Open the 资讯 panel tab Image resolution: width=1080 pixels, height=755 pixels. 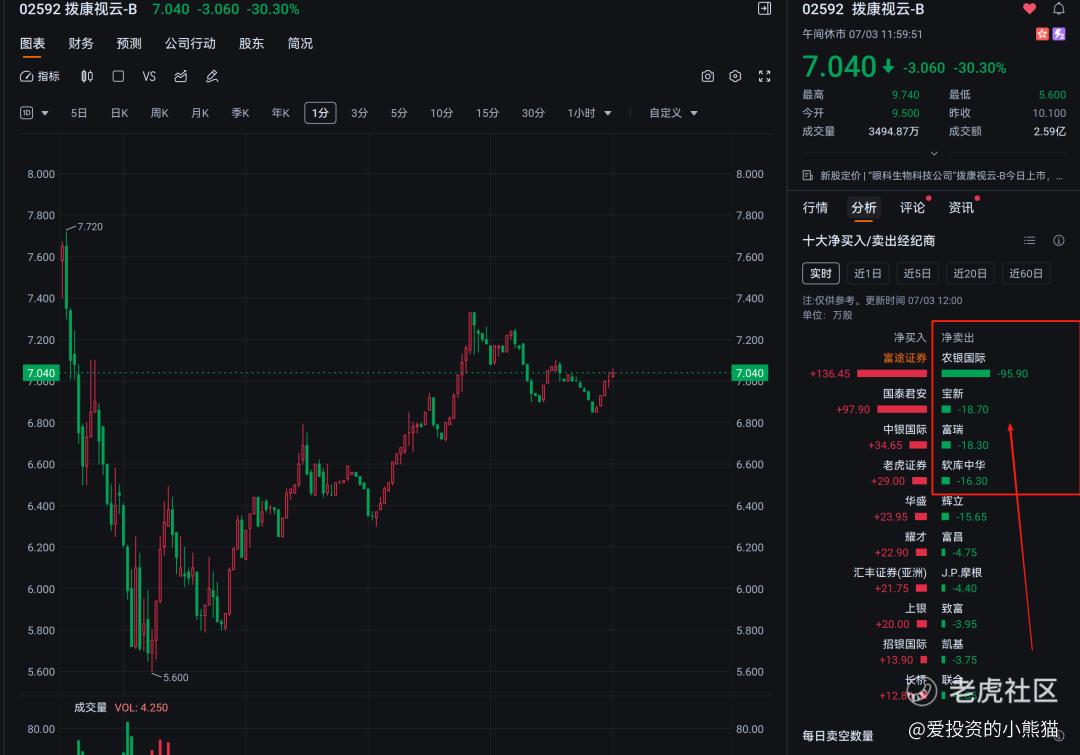click(961, 207)
